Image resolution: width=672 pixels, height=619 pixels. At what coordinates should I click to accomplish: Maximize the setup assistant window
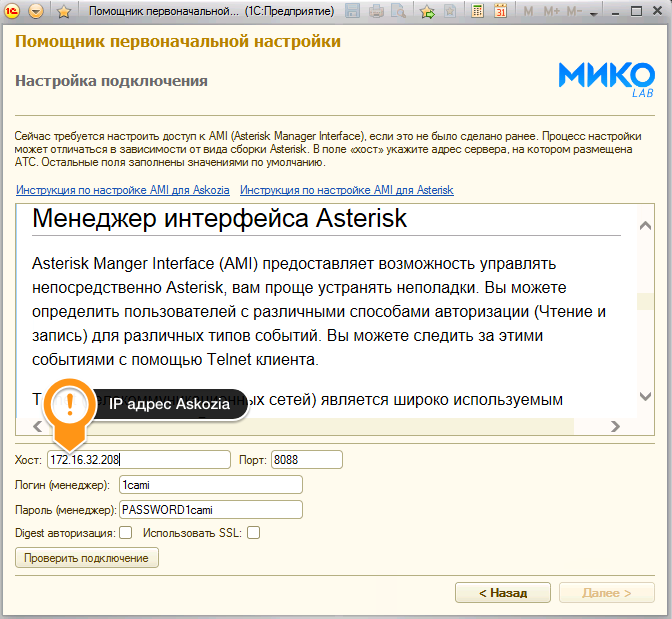point(637,11)
